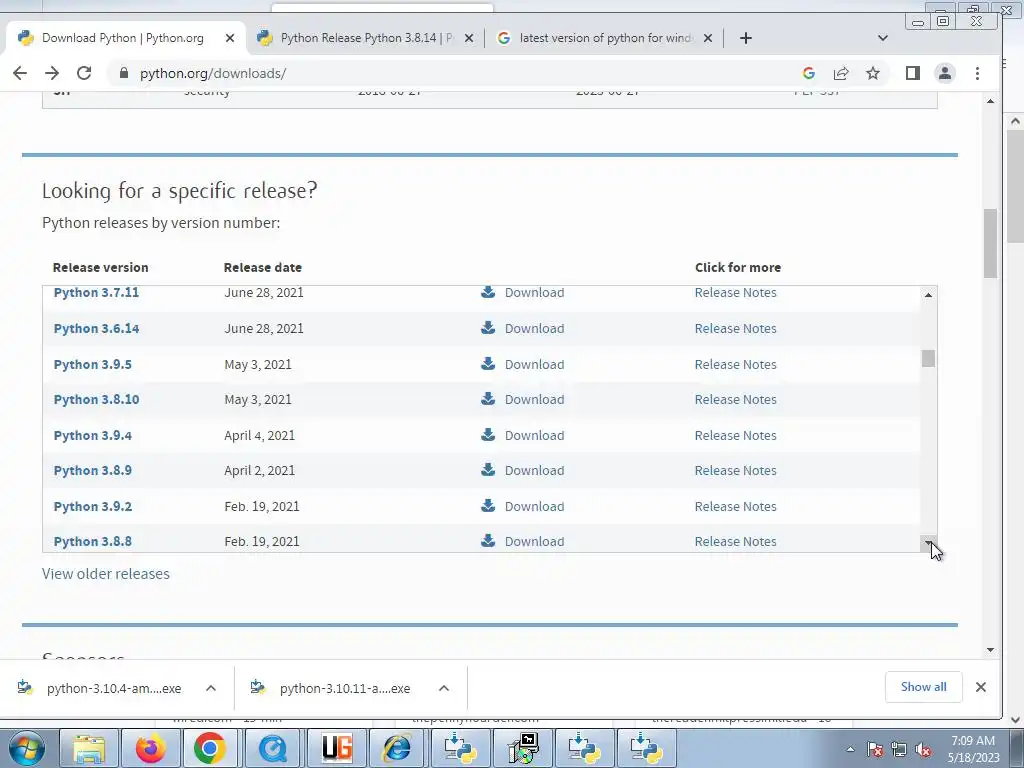
Task: Click the release list scrollbar down arrow
Action: click(x=928, y=543)
